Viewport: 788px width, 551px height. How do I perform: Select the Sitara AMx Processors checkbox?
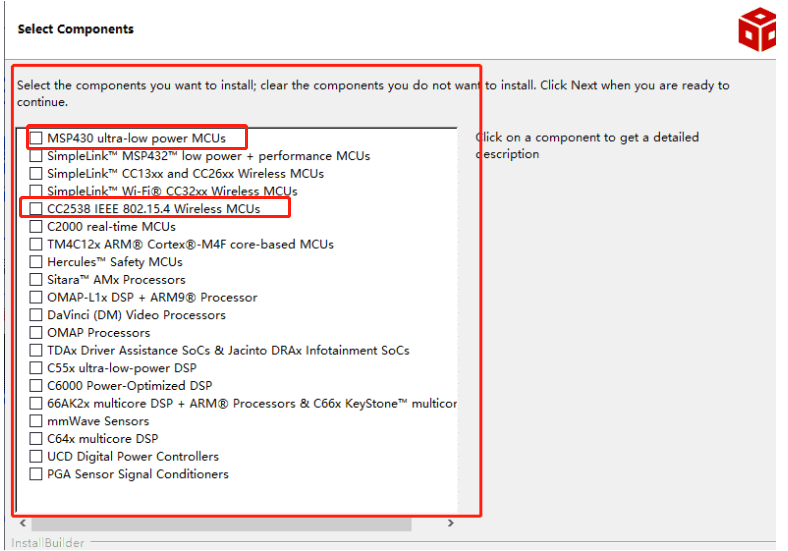[36, 279]
